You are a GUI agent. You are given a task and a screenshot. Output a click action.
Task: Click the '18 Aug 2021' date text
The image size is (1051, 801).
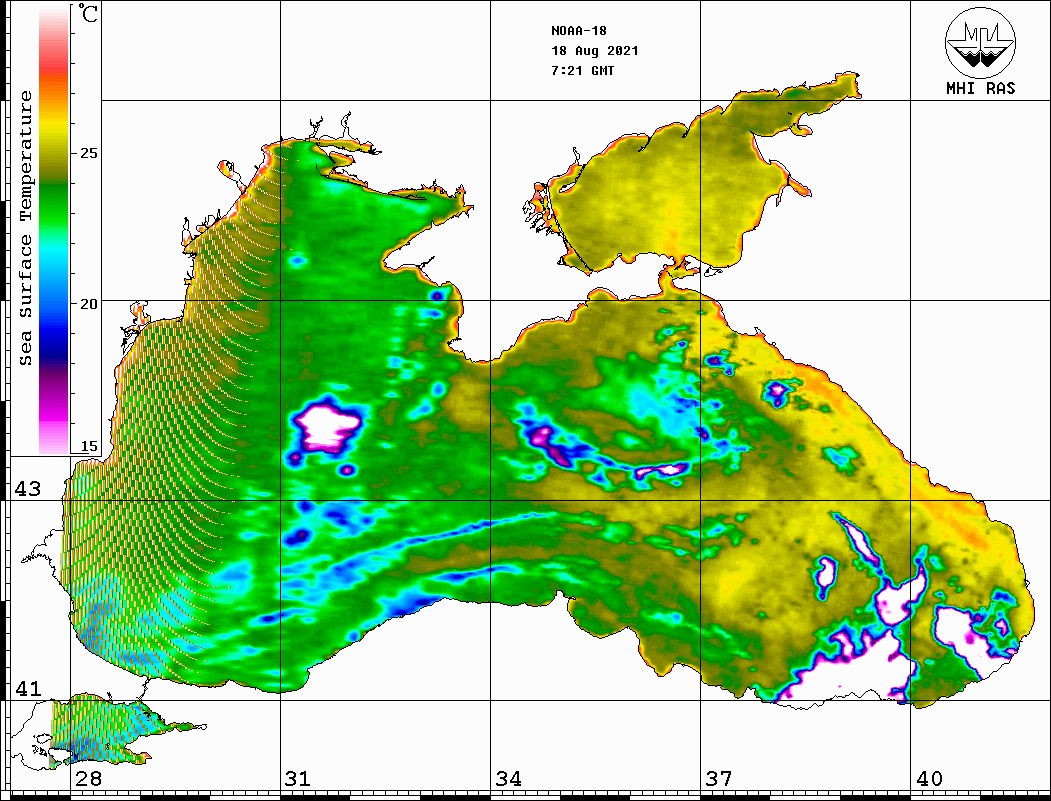(x=595, y=51)
